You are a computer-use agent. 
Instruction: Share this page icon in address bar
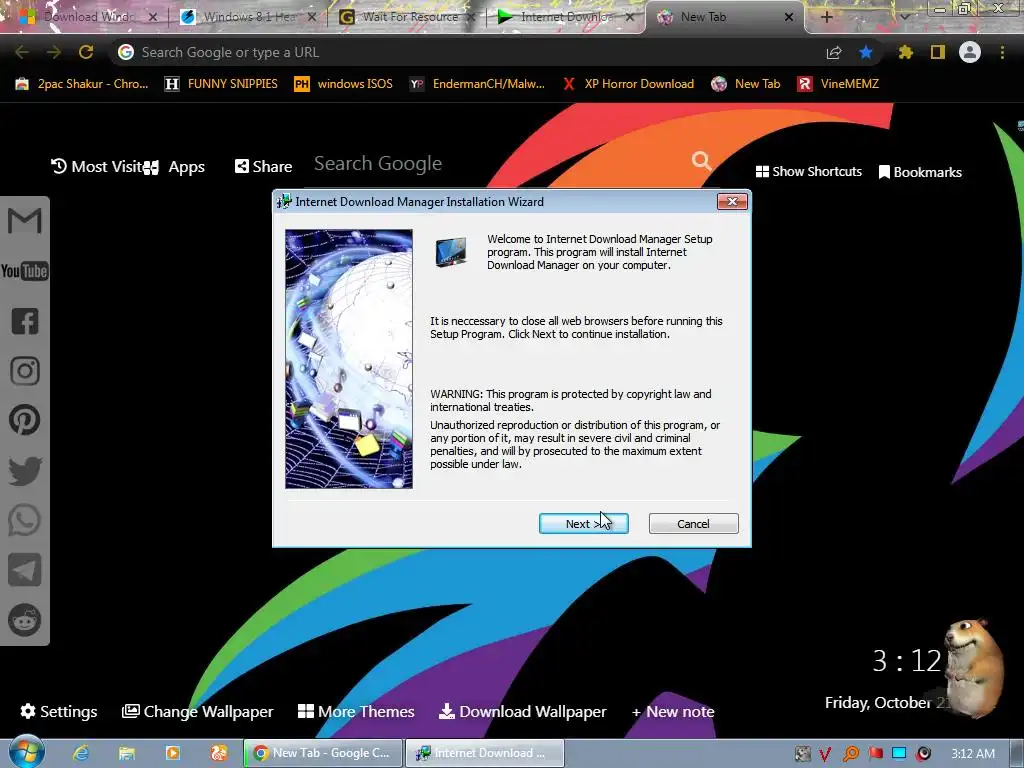(x=834, y=52)
